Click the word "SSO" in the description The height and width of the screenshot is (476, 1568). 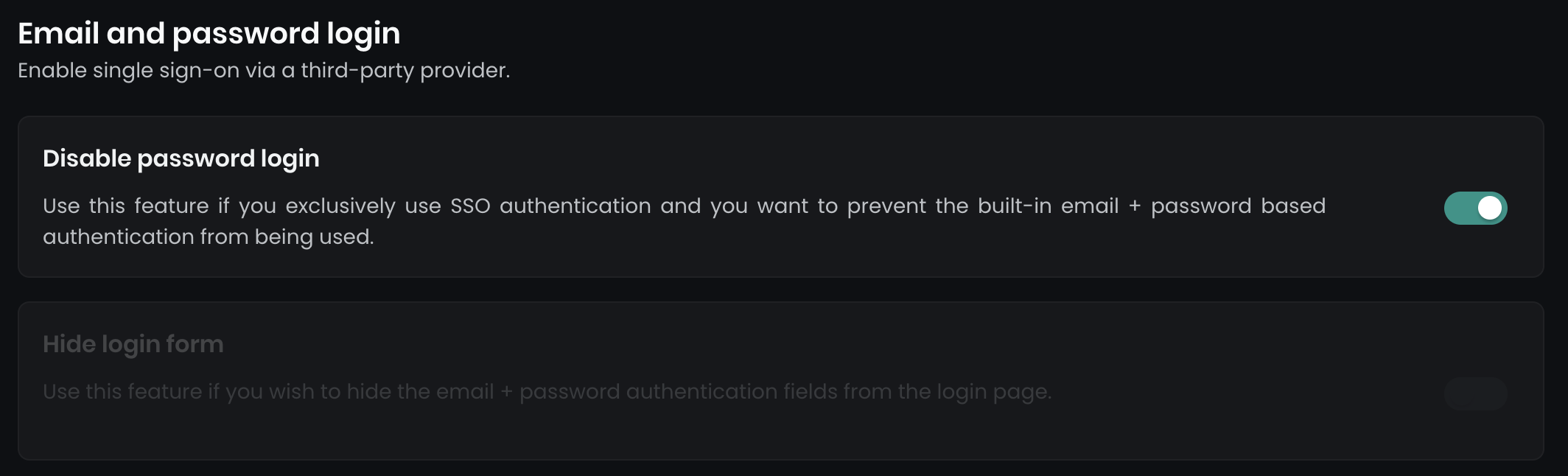coord(470,206)
